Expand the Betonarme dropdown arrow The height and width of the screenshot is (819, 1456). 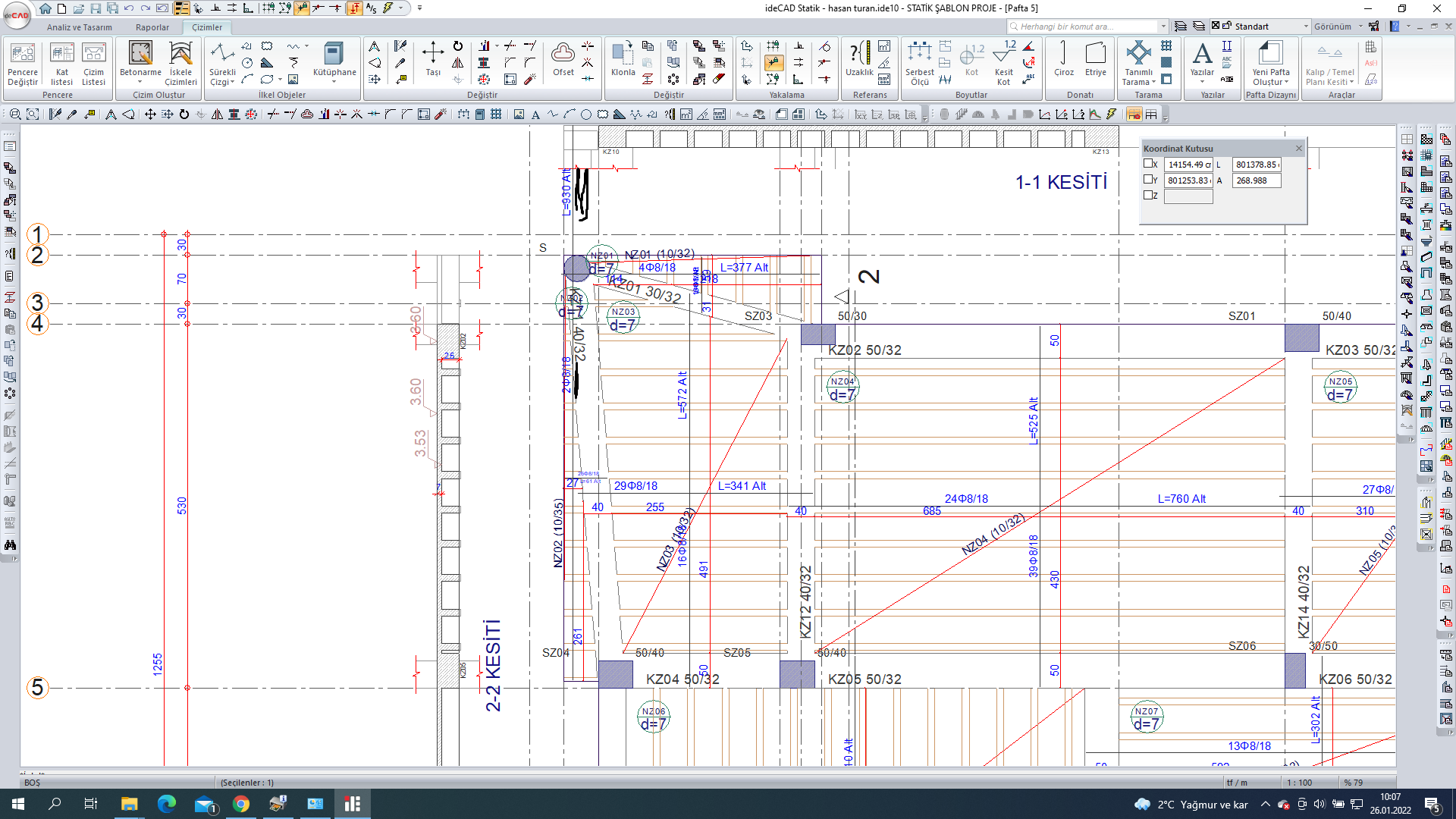tap(140, 82)
